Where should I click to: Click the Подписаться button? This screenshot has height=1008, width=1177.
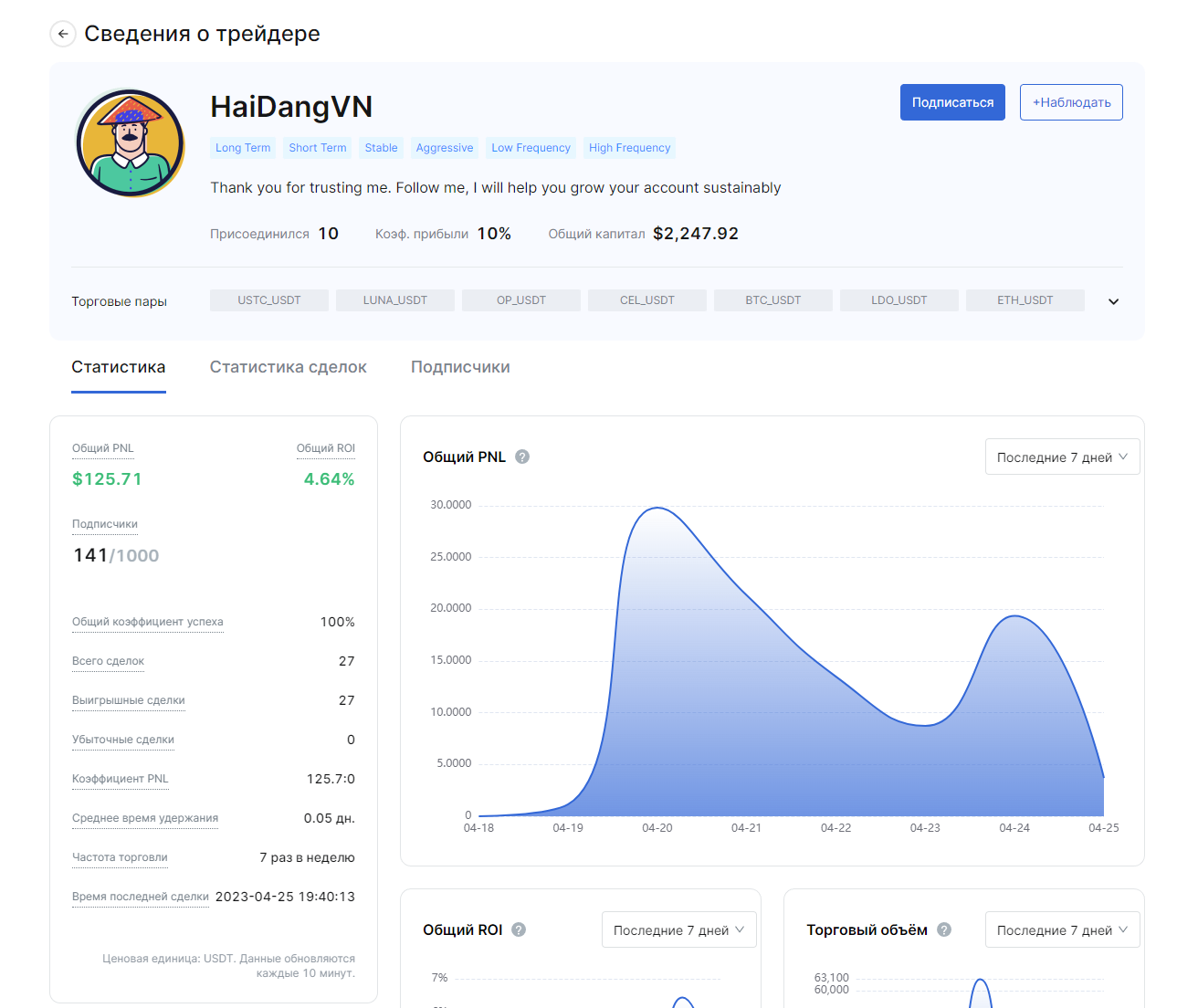coord(952,102)
